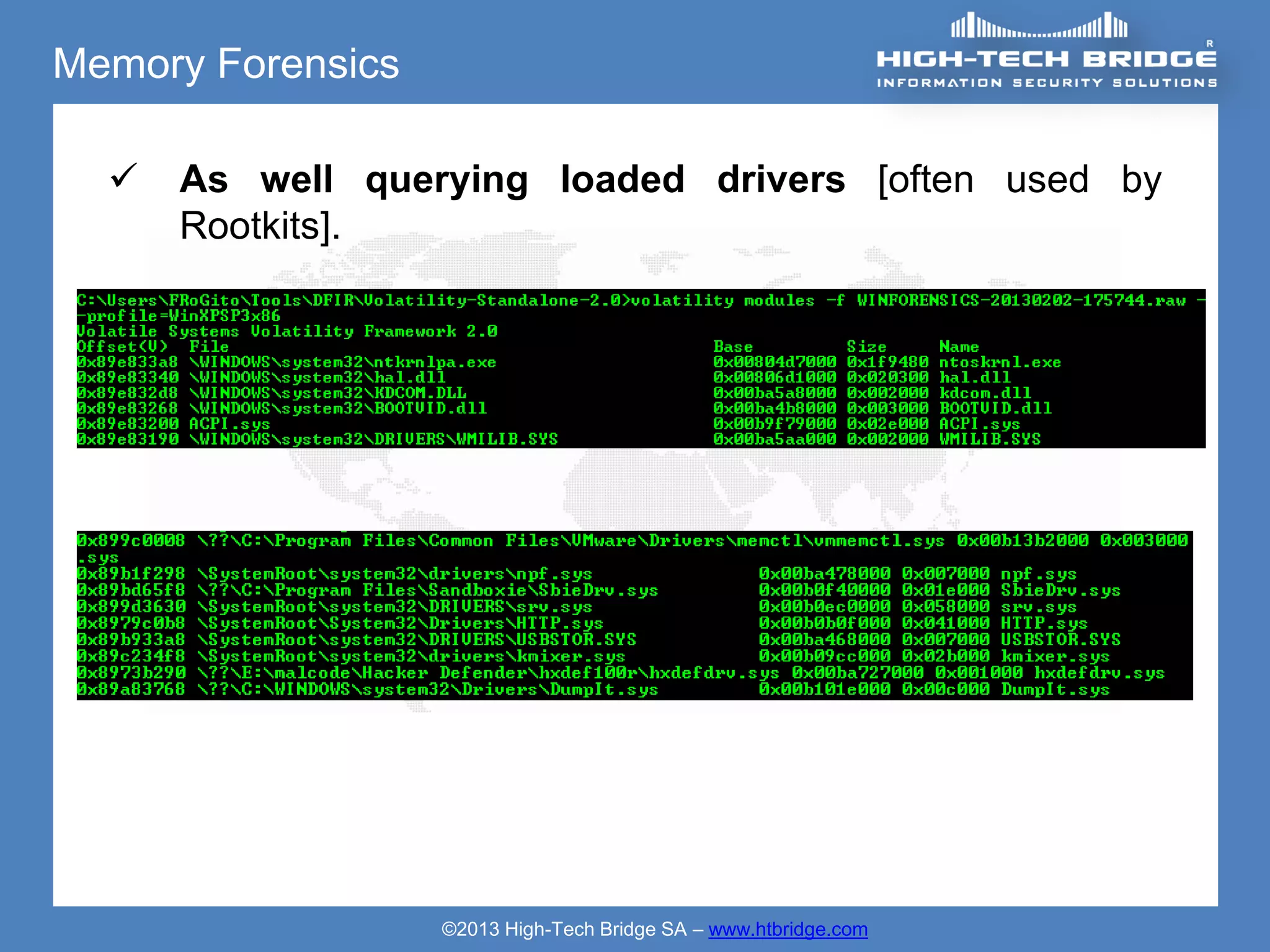This screenshot has height=952, width=1270.
Task: Click the 'hxdefdrv.sys' name entry
Action: (x=1099, y=673)
